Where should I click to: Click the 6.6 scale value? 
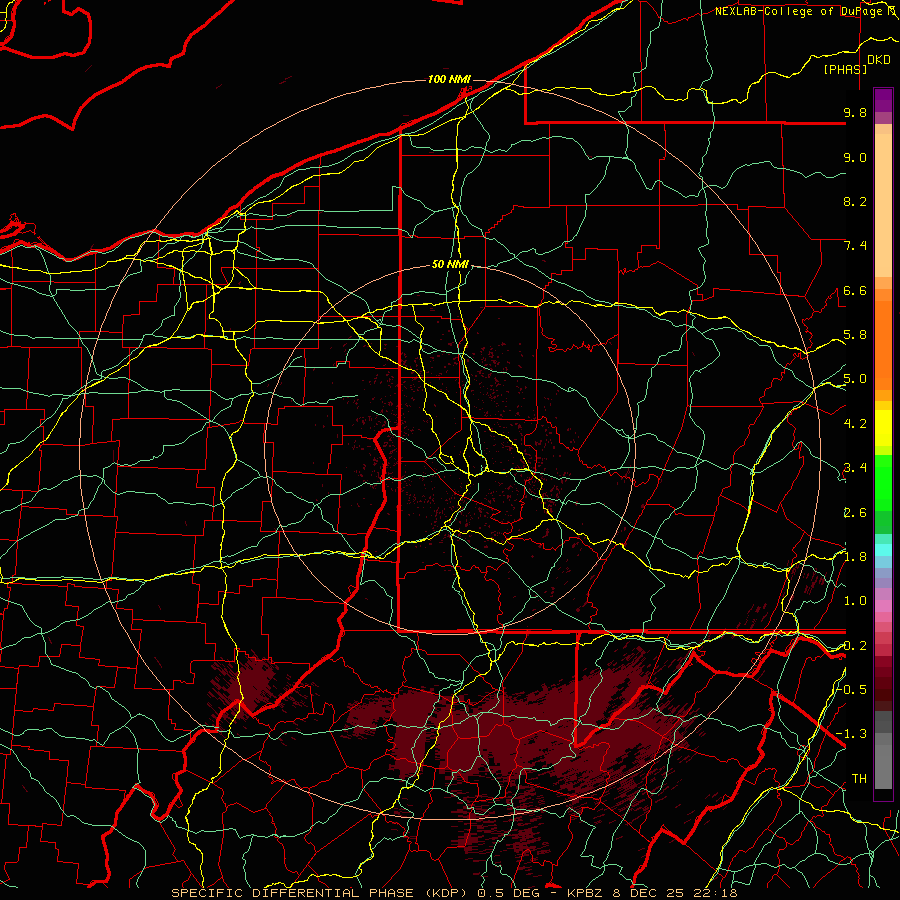click(x=855, y=291)
